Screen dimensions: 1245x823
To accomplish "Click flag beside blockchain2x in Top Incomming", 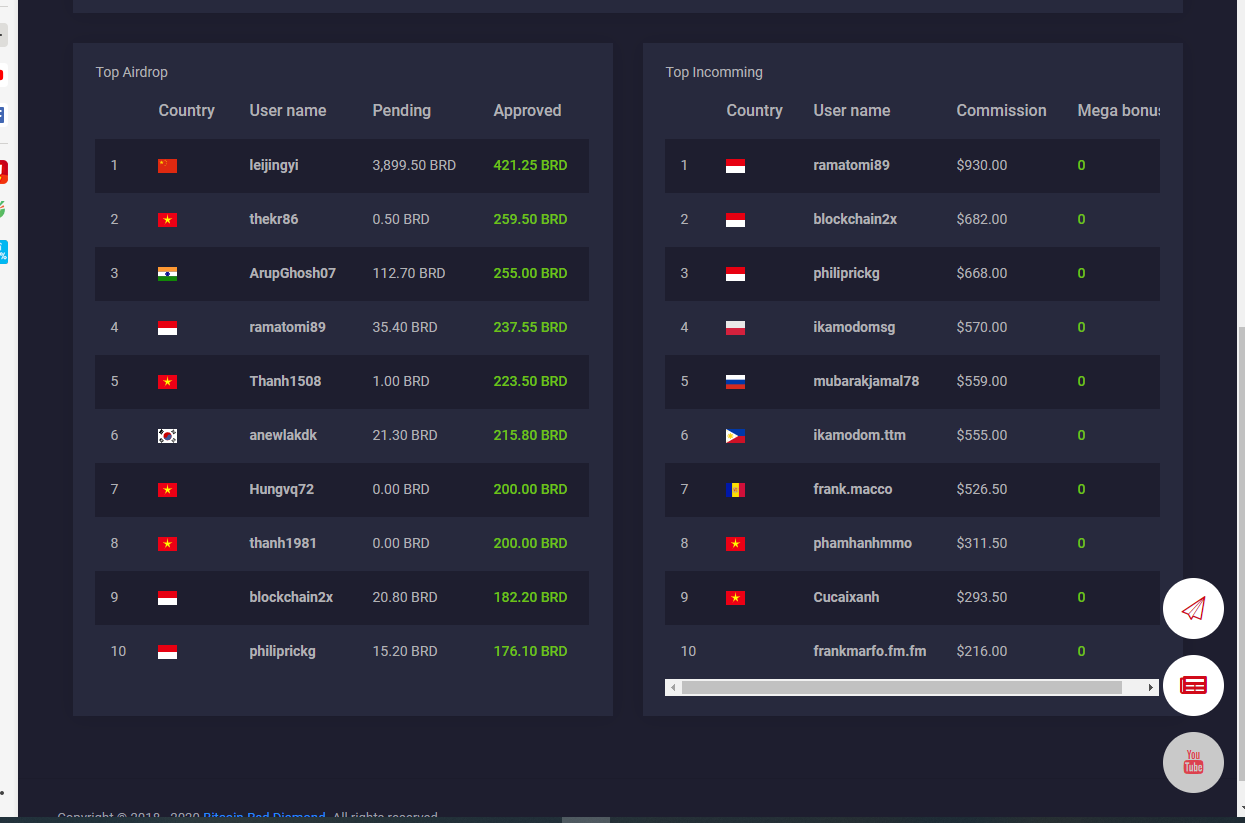I will 735,220.
